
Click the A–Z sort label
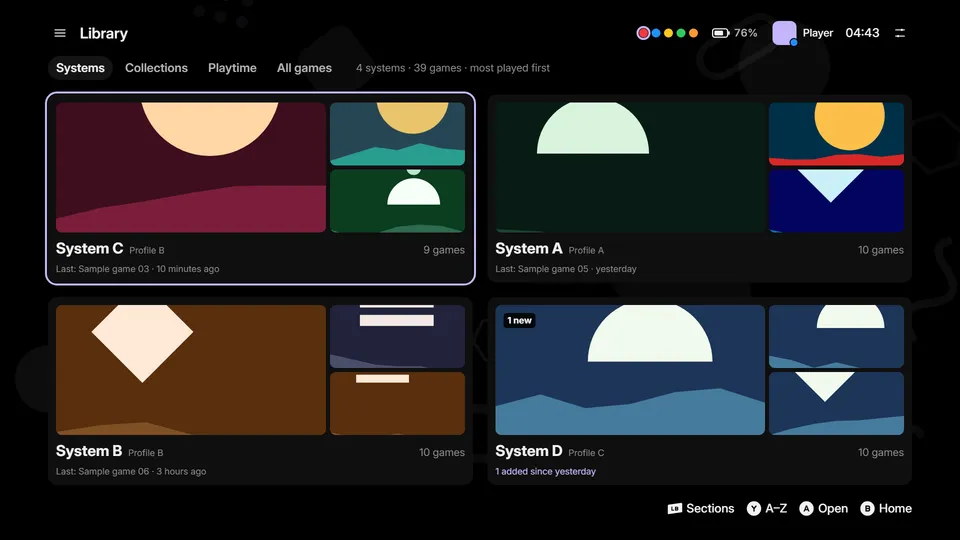(776, 509)
